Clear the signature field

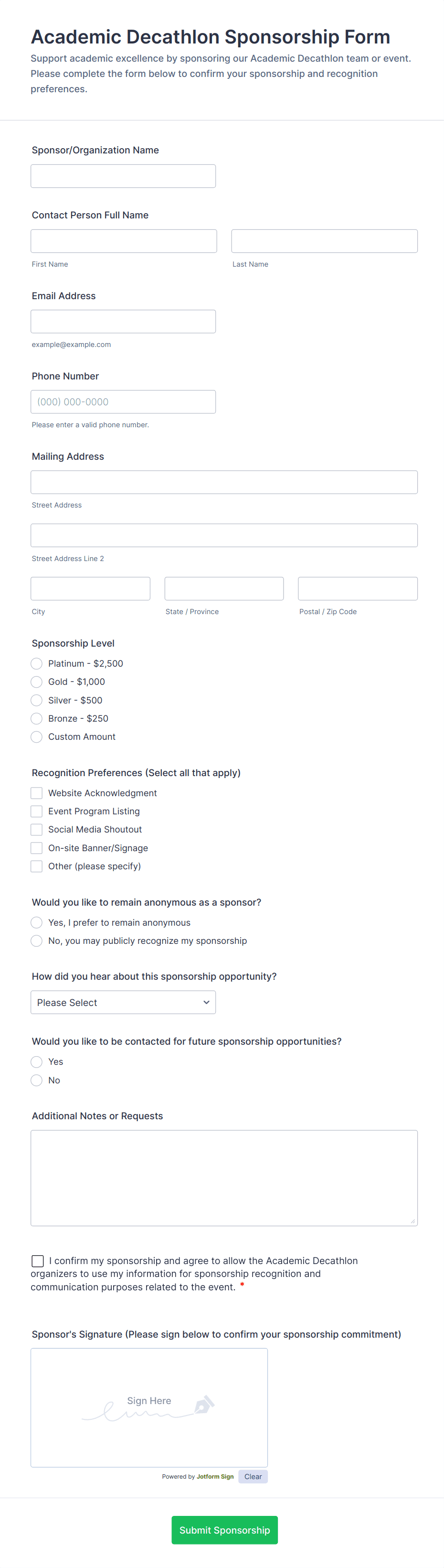pos(253,1476)
